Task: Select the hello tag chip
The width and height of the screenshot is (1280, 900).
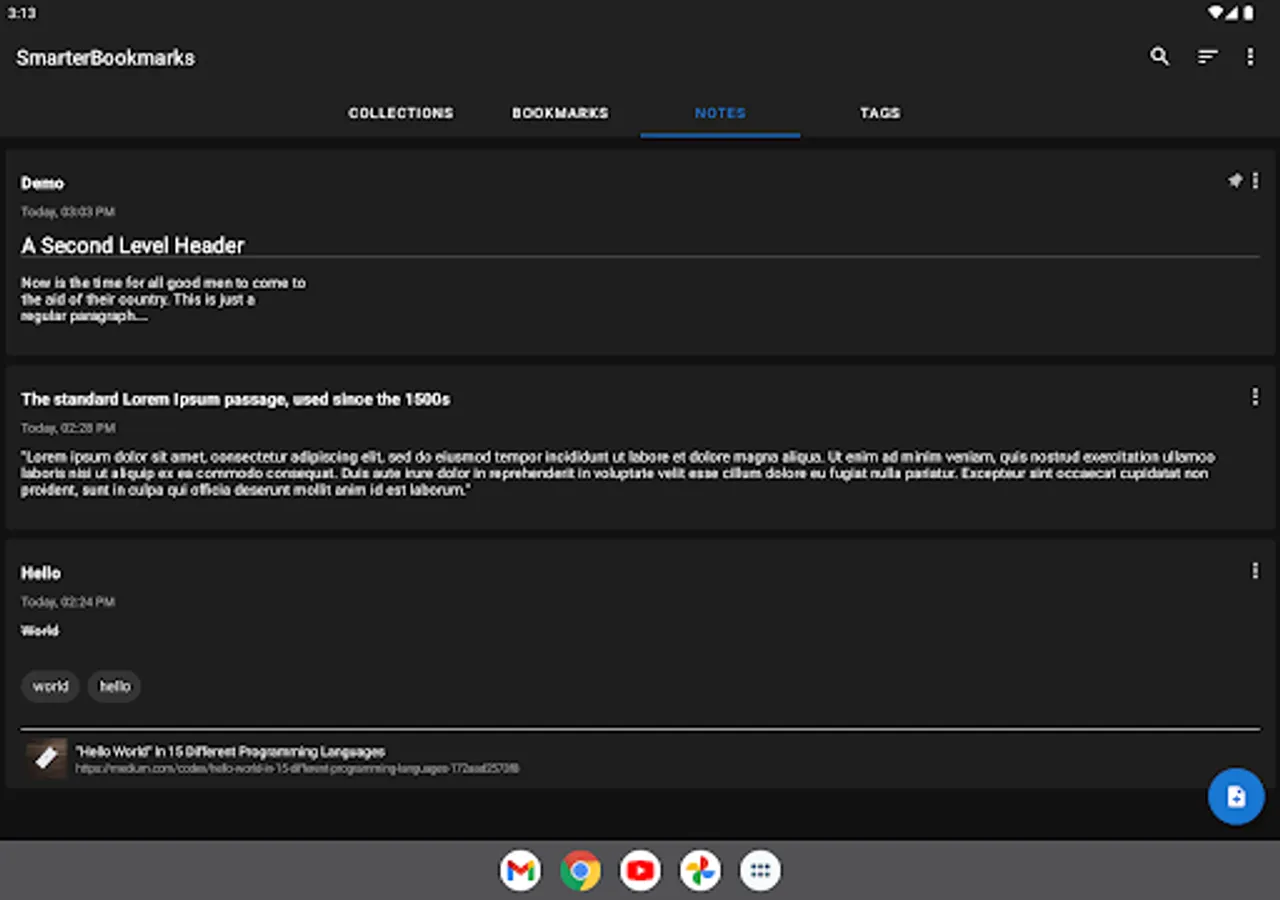Action: coord(114,686)
